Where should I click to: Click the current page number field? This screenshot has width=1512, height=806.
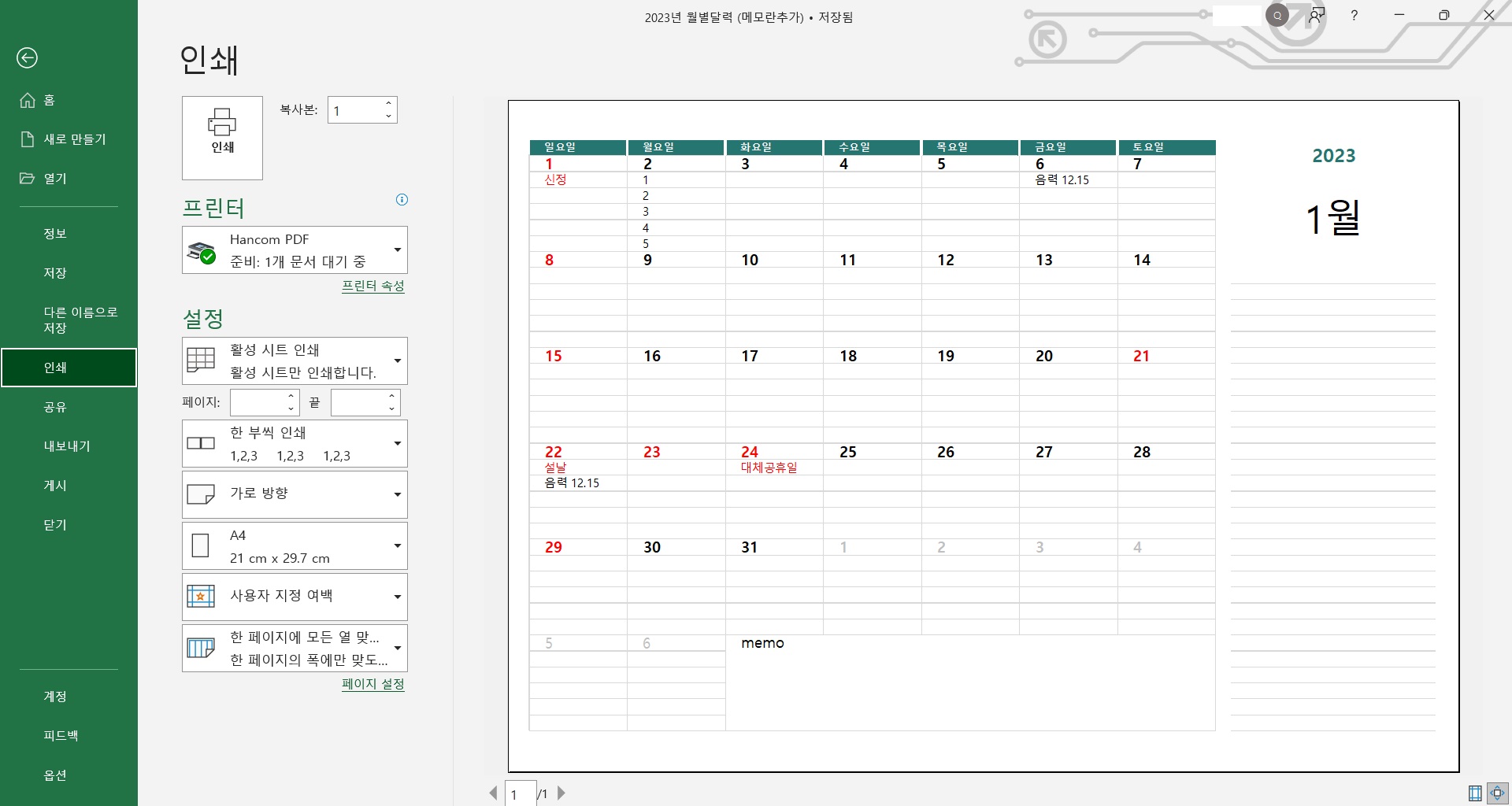click(521, 793)
